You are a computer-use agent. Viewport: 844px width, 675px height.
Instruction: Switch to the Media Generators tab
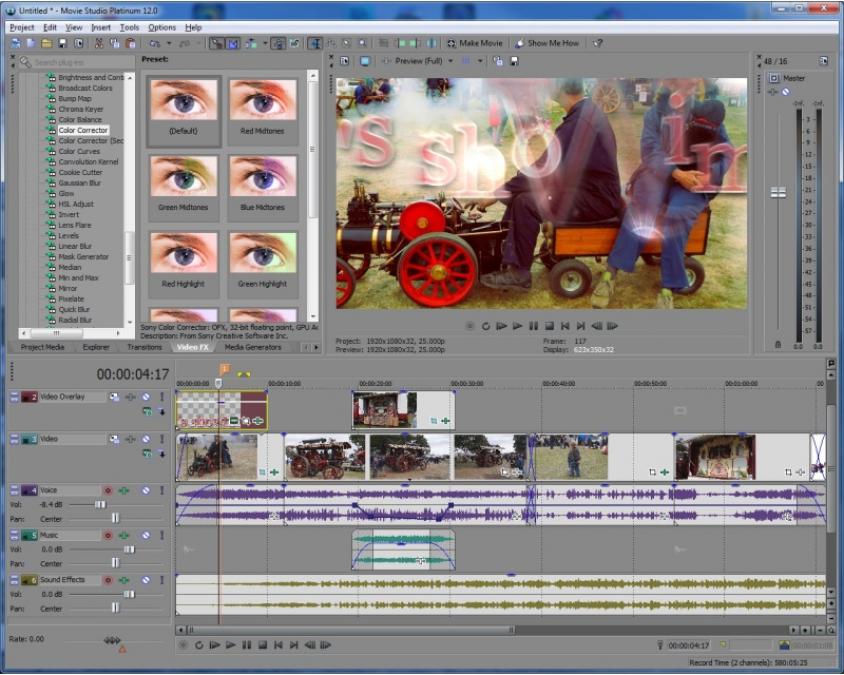(x=253, y=347)
